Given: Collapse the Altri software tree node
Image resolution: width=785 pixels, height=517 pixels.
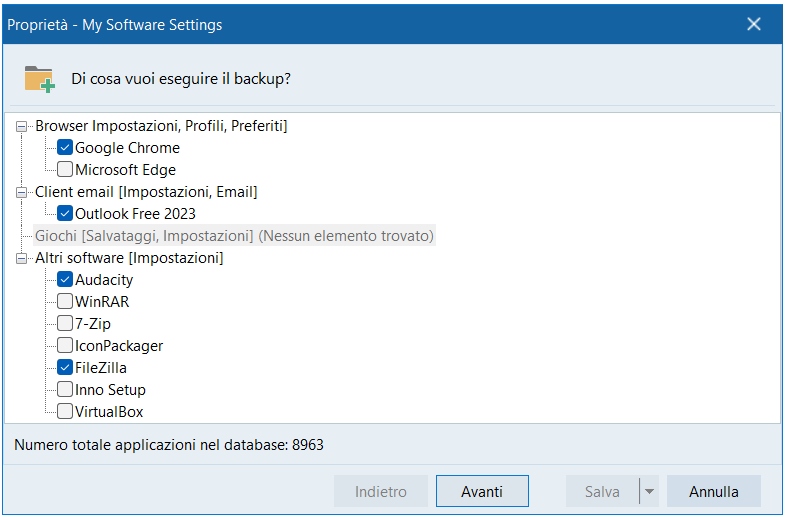Looking at the screenshot, I should (23, 258).
